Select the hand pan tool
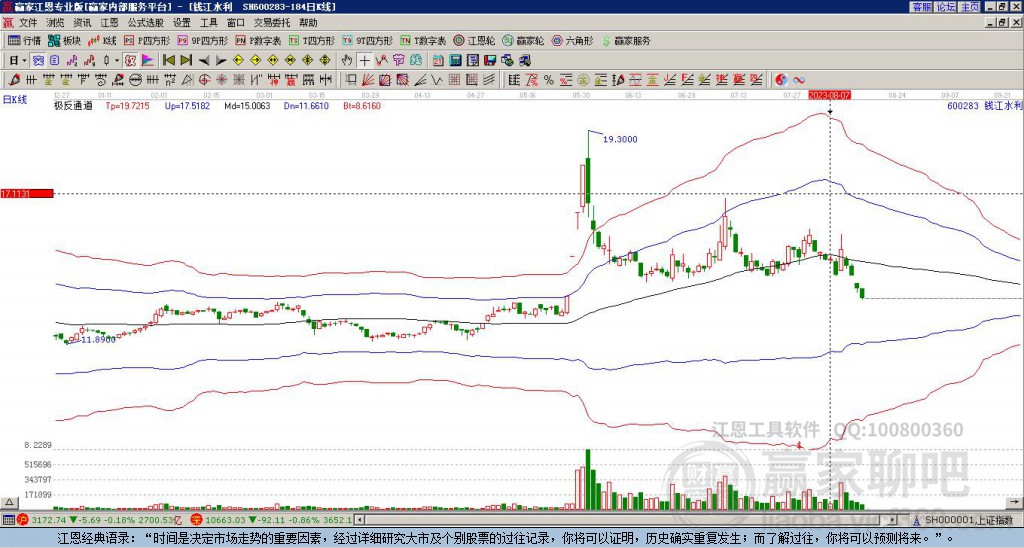 click(347, 61)
